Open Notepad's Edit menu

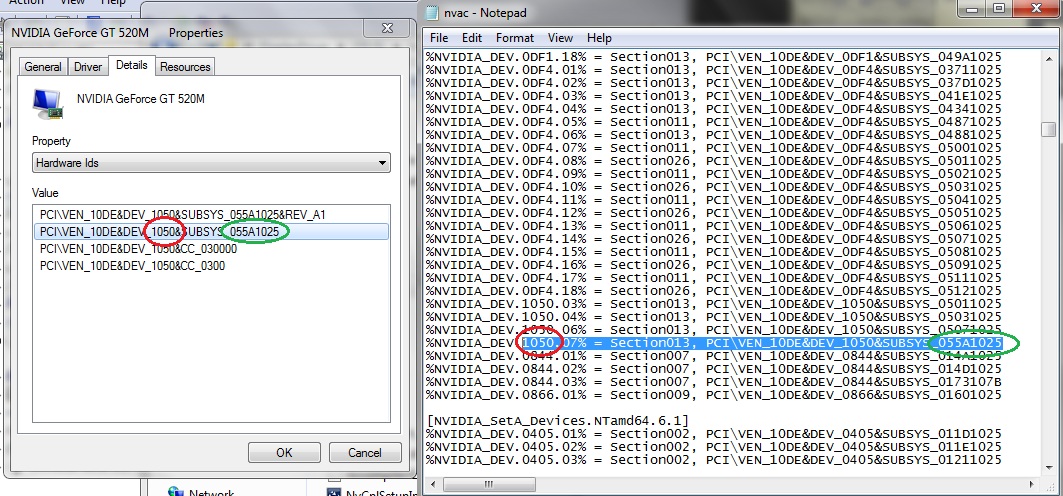[x=472, y=38]
